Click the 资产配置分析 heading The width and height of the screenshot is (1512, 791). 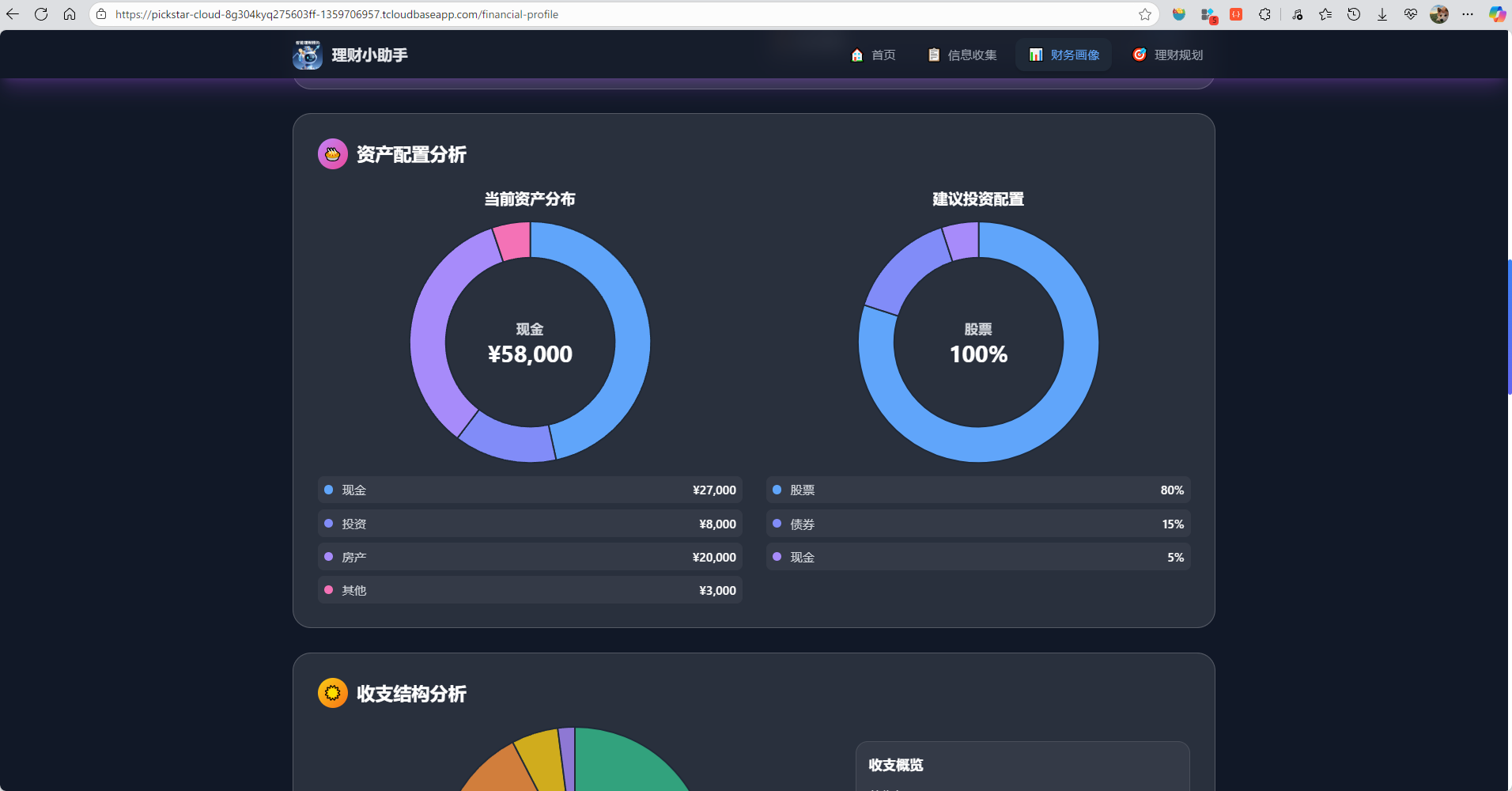[x=411, y=154]
